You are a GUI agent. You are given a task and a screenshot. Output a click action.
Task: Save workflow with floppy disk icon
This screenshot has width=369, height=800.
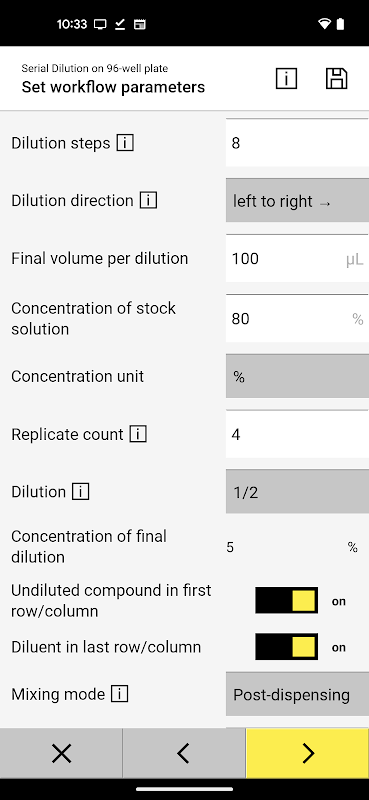(x=336, y=79)
